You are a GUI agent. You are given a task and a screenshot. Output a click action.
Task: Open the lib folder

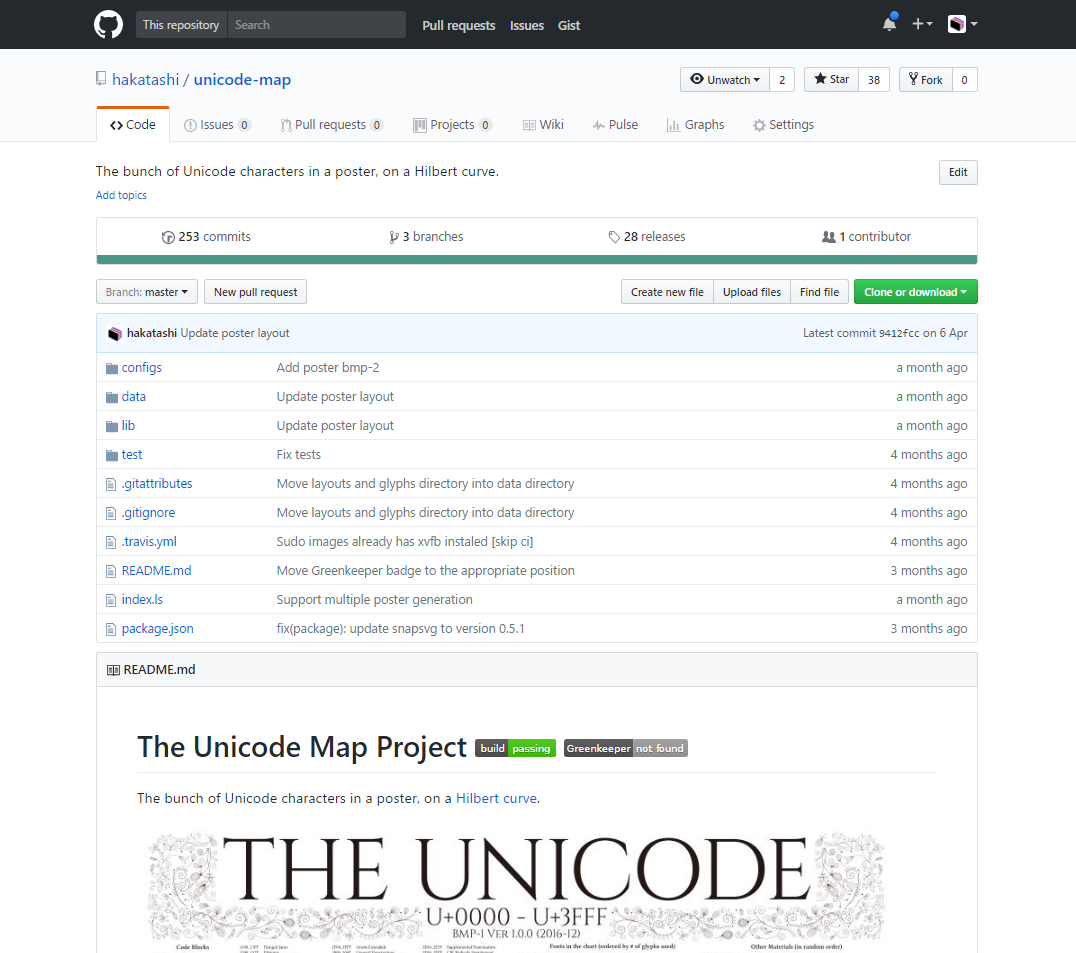click(128, 425)
